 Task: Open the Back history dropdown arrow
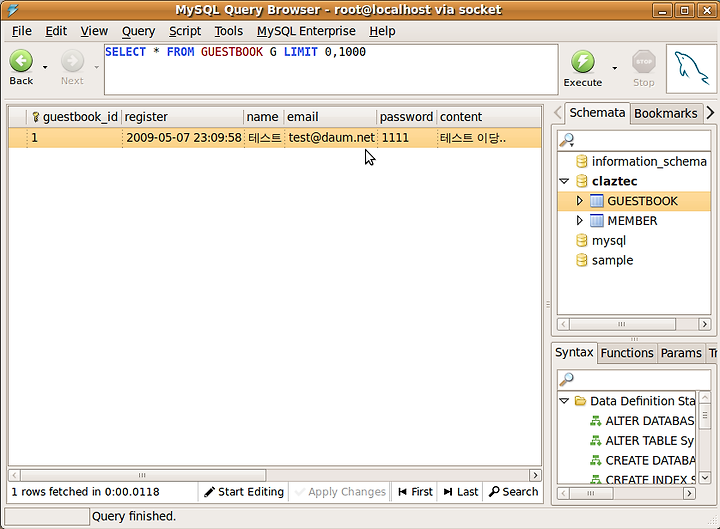45,67
